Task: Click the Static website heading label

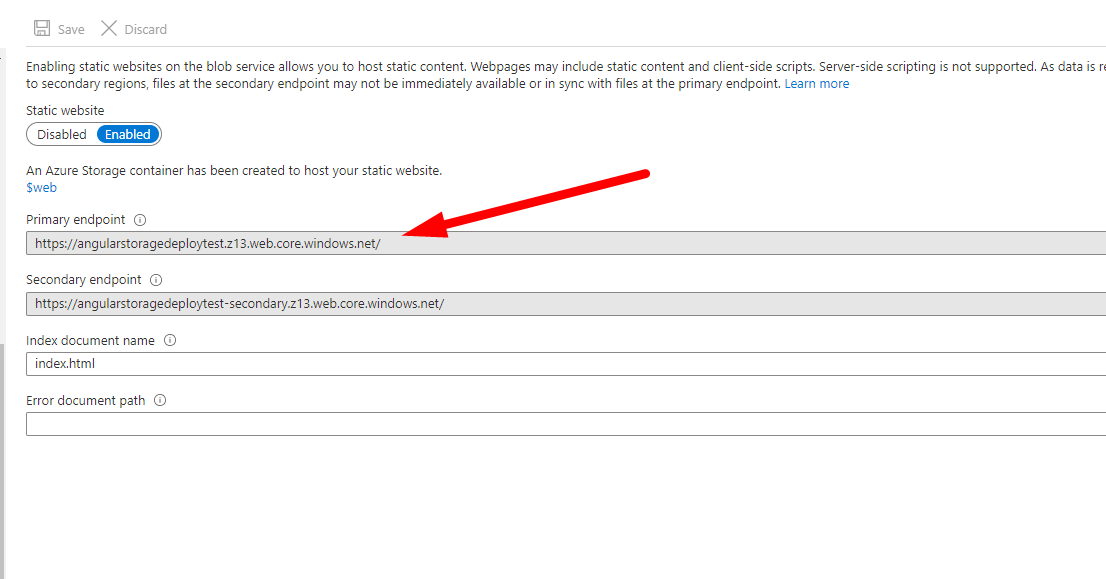Action: pos(65,111)
